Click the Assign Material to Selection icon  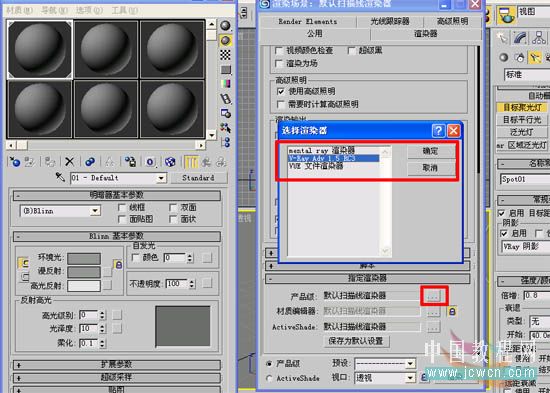coord(50,162)
